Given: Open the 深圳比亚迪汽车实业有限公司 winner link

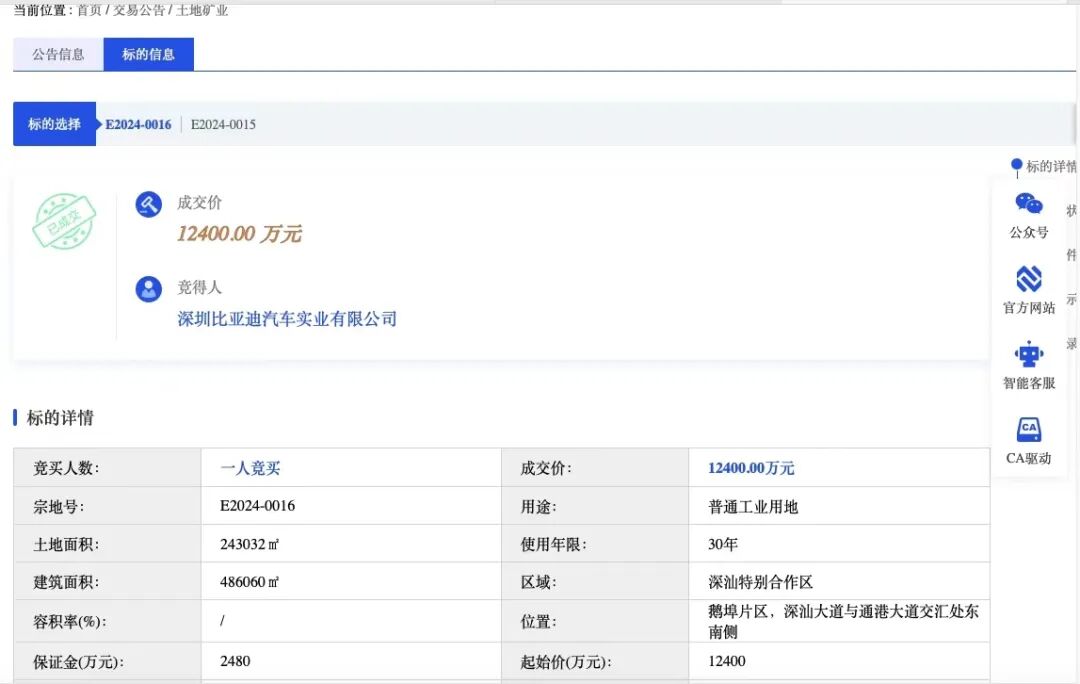Looking at the screenshot, I should 287,319.
